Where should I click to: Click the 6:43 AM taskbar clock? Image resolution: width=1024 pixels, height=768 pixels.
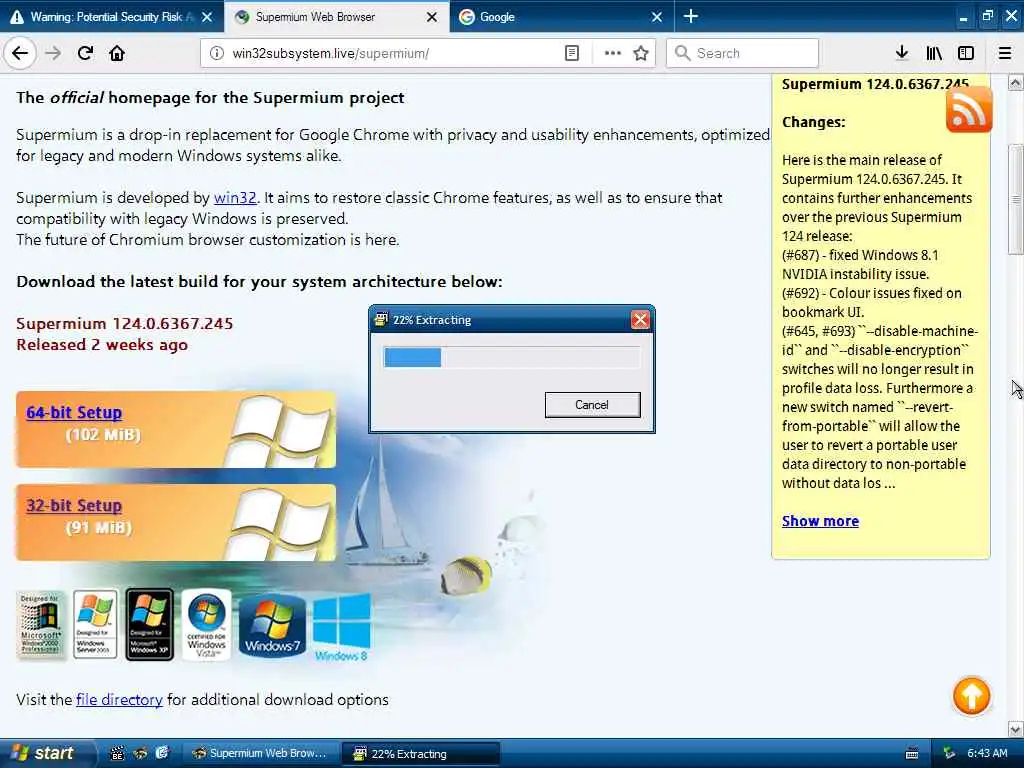click(x=987, y=754)
